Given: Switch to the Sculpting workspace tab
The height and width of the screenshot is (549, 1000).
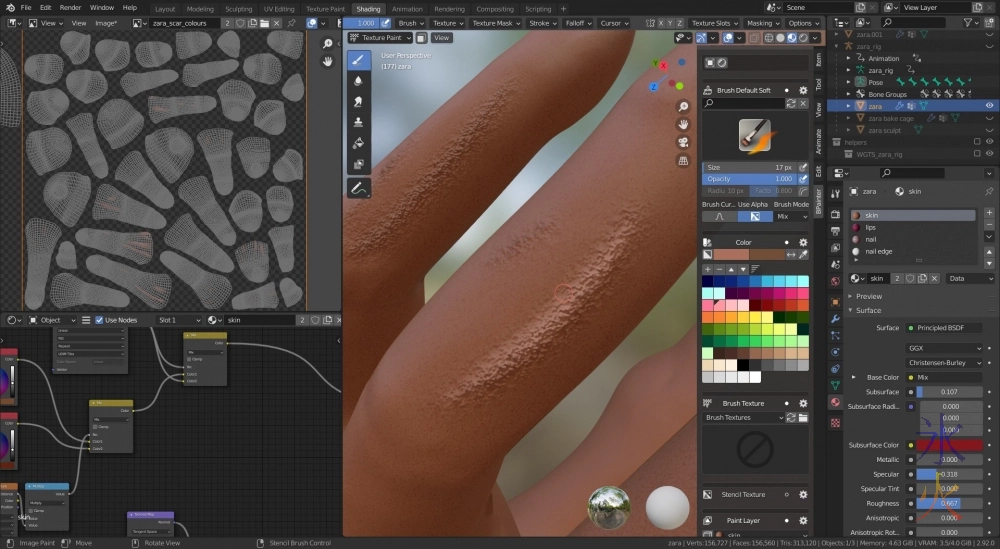Looking at the screenshot, I should coord(238,9).
